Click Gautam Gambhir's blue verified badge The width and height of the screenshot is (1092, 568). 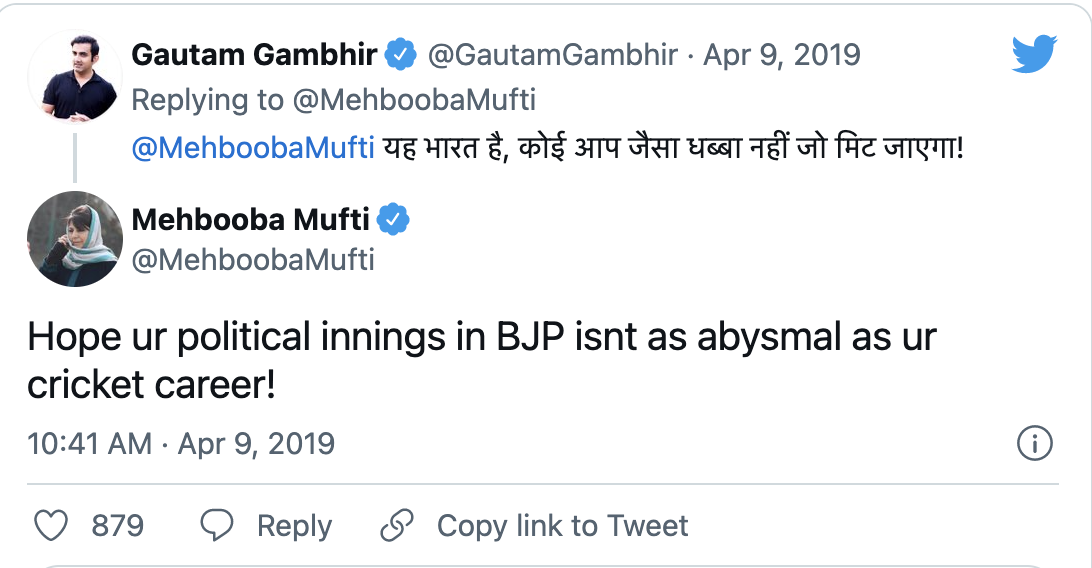(402, 56)
